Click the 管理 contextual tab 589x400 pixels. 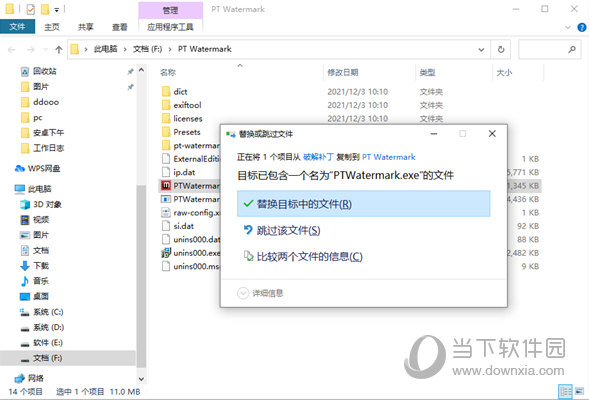[170, 10]
